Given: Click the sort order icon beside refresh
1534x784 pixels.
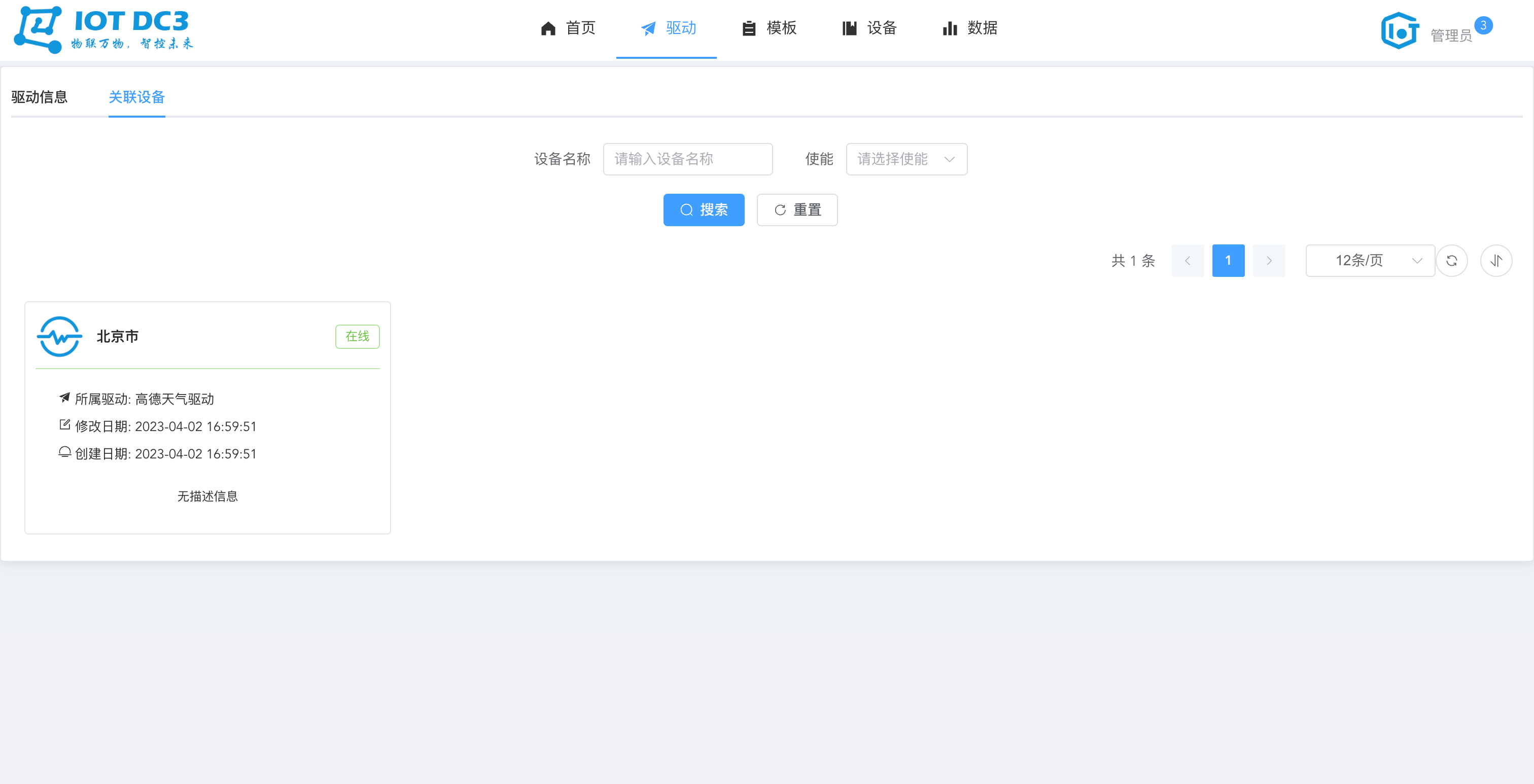Looking at the screenshot, I should [1496, 260].
